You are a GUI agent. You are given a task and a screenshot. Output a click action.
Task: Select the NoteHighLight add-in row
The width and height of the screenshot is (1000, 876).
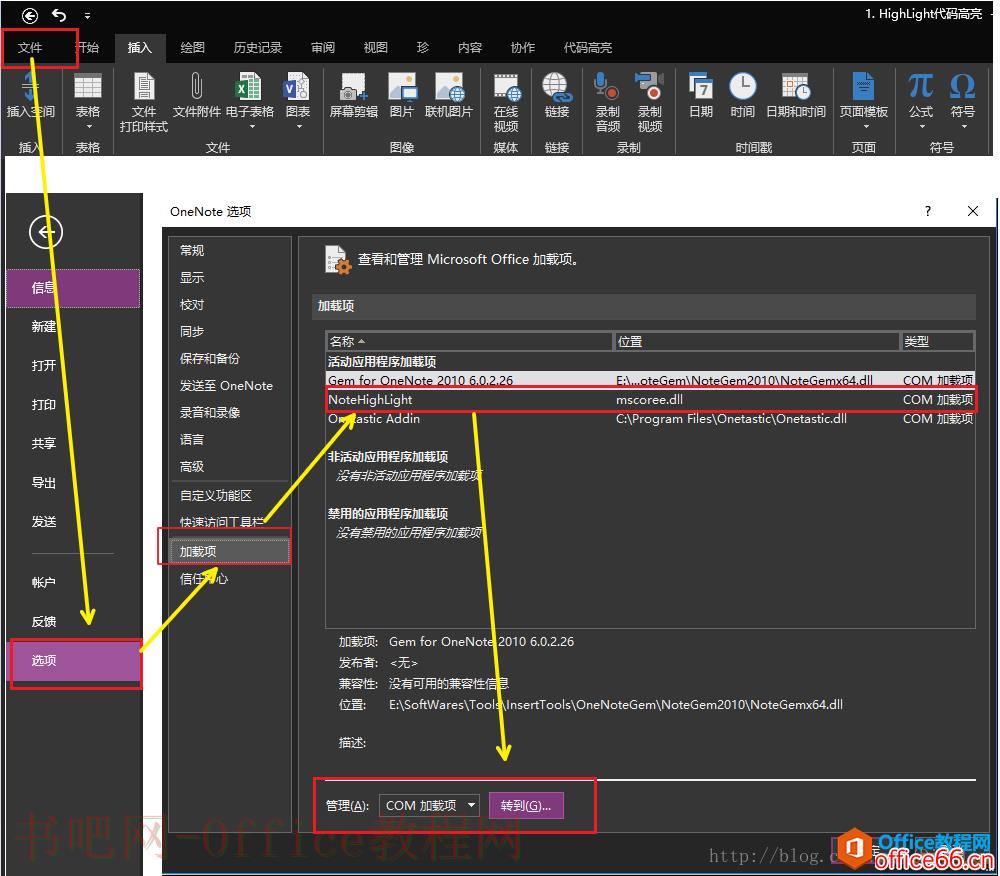click(x=650, y=400)
